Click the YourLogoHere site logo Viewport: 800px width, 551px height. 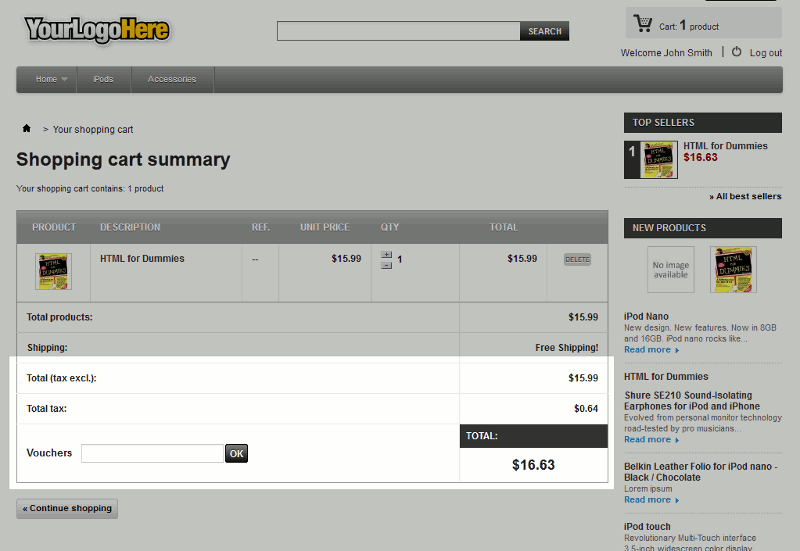click(x=96, y=30)
